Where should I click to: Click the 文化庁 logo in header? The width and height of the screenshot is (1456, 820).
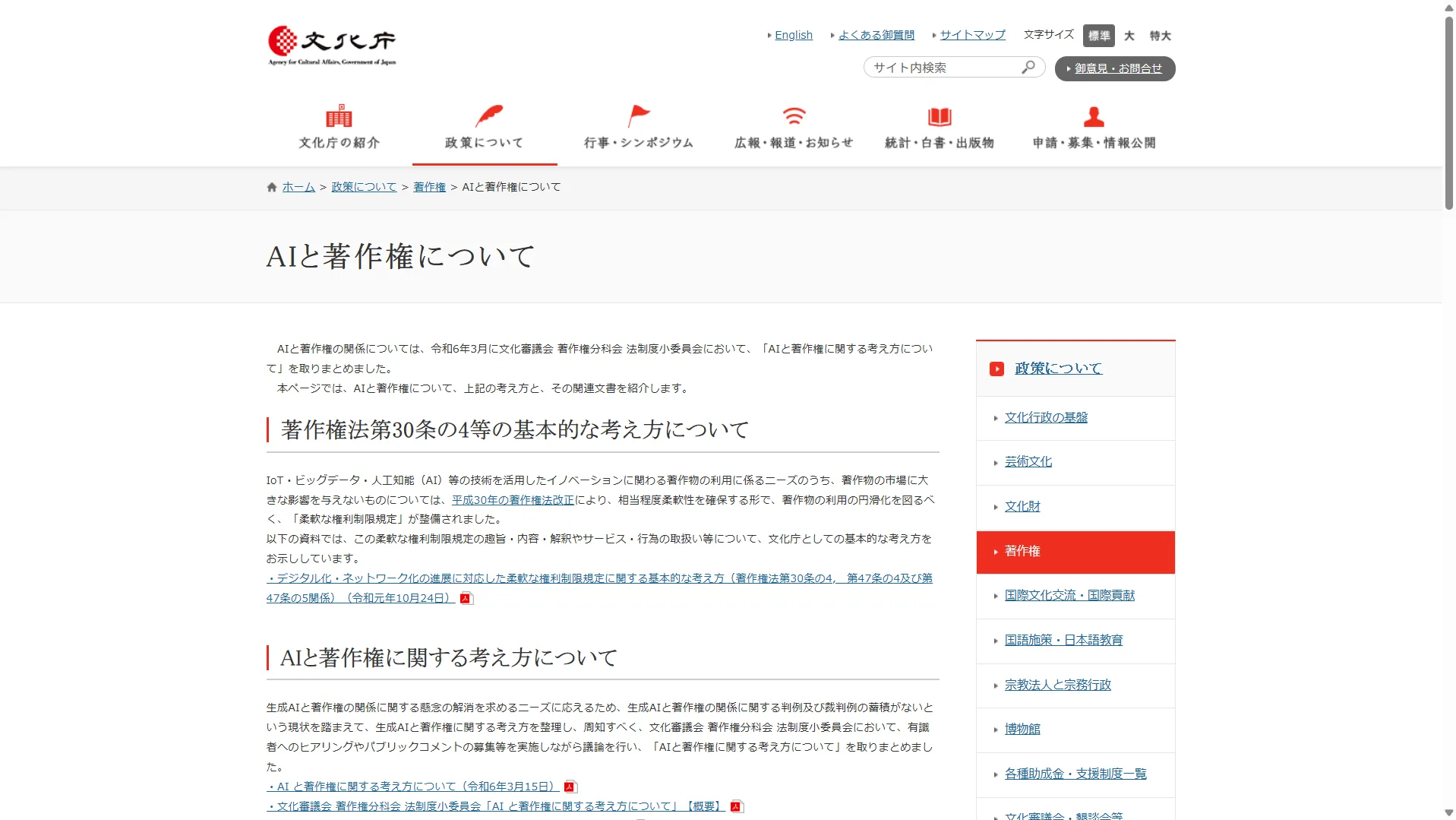[x=332, y=46]
